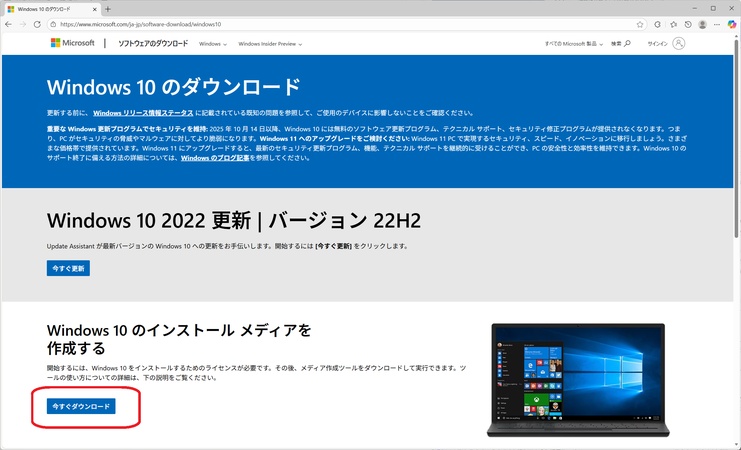Select the Windows 10 のダウンロード browser tab

tap(52, 9)
